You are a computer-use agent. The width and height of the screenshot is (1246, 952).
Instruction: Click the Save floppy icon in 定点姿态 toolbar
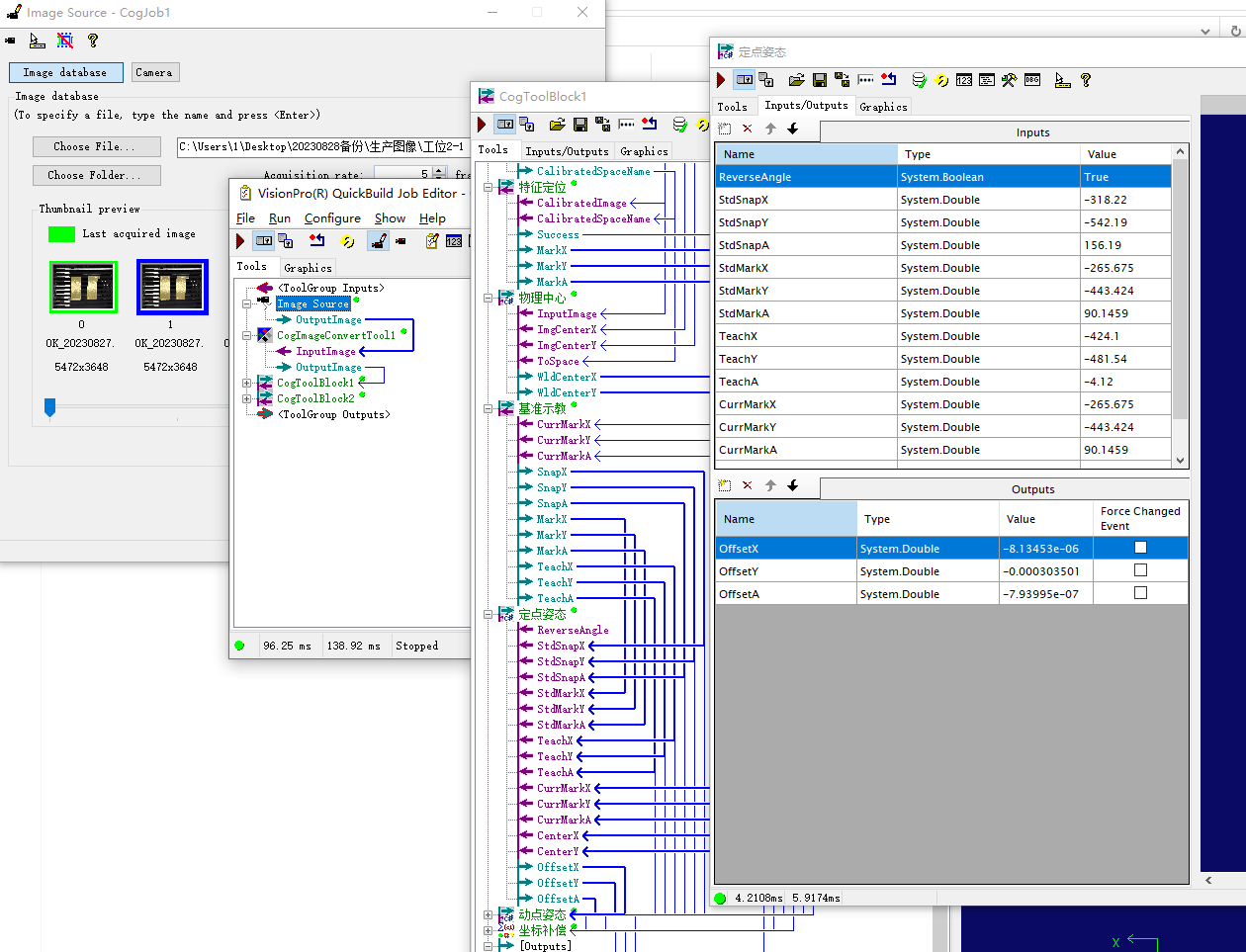click(819, 80)
